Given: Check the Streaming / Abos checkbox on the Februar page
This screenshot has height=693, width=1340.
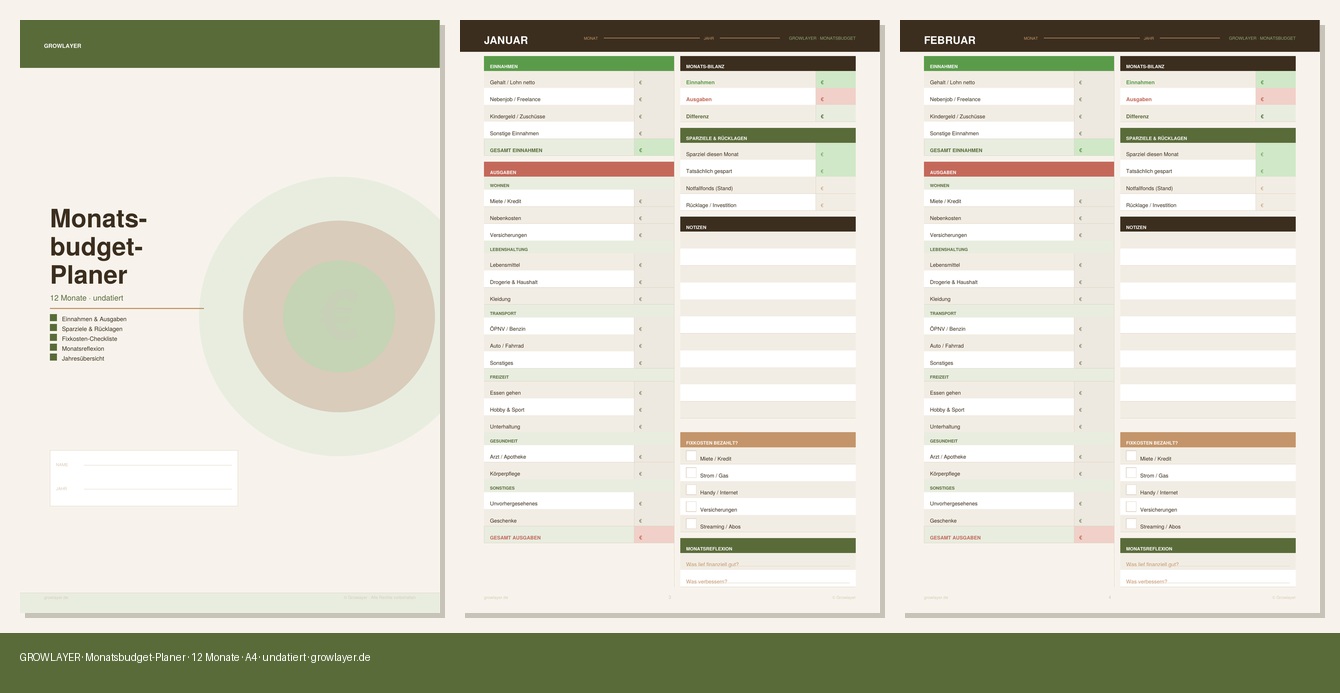Looking at the screenshot, I should pyautogui.click(x=1131, y=525).
